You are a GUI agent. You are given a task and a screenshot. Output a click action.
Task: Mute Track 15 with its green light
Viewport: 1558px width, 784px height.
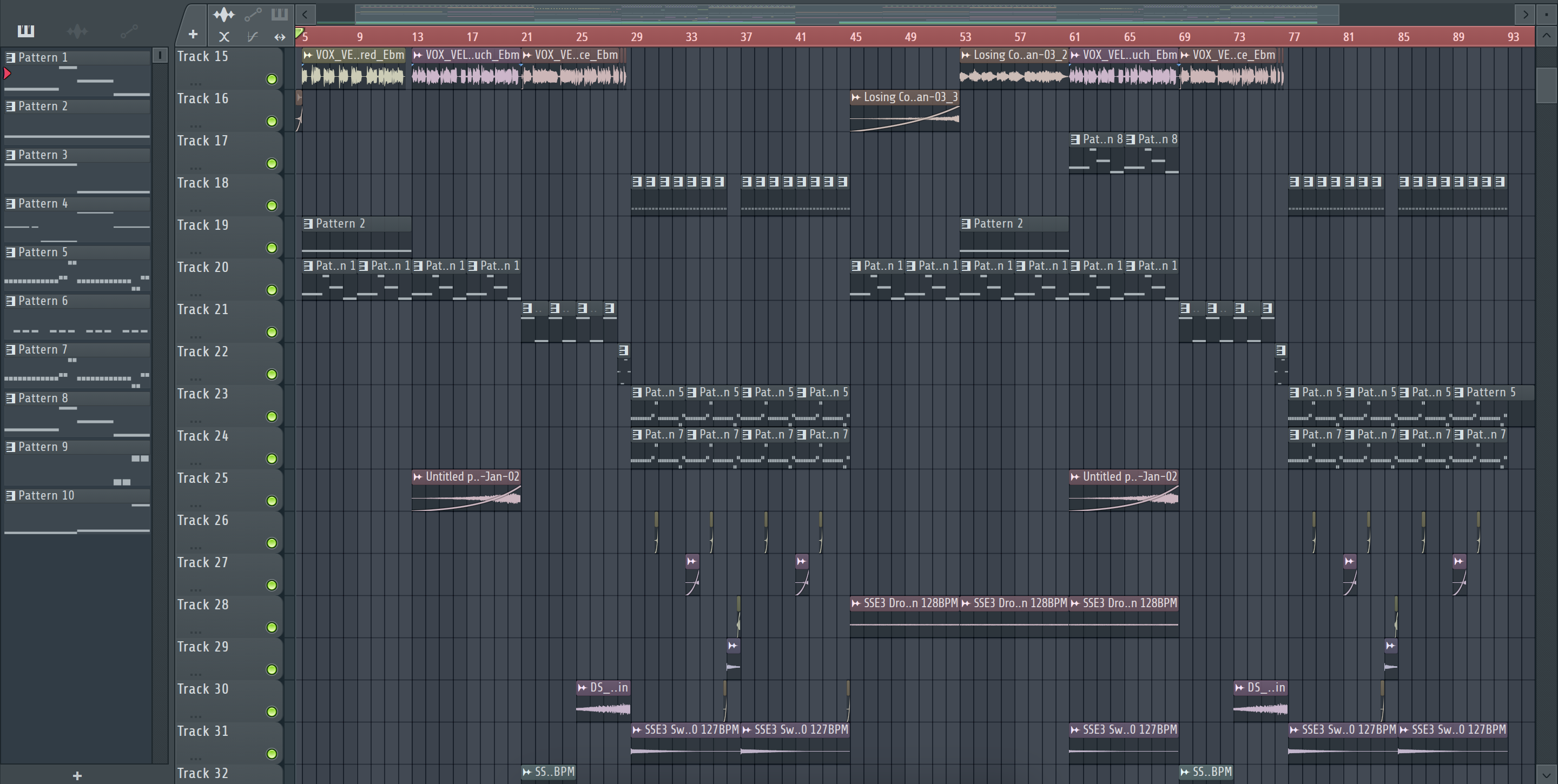click(x=272, y=79)
